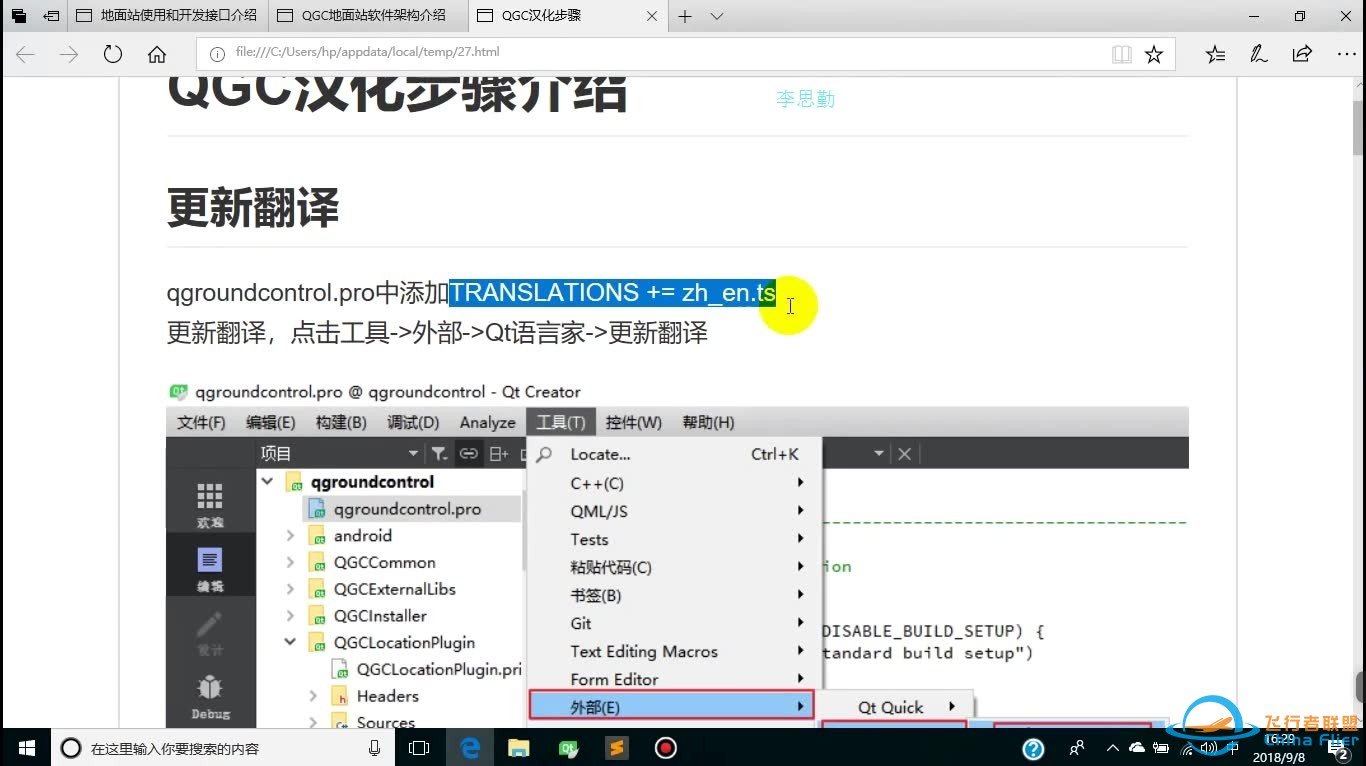Open the set-aside tabs icon

(x=19, y=16)
